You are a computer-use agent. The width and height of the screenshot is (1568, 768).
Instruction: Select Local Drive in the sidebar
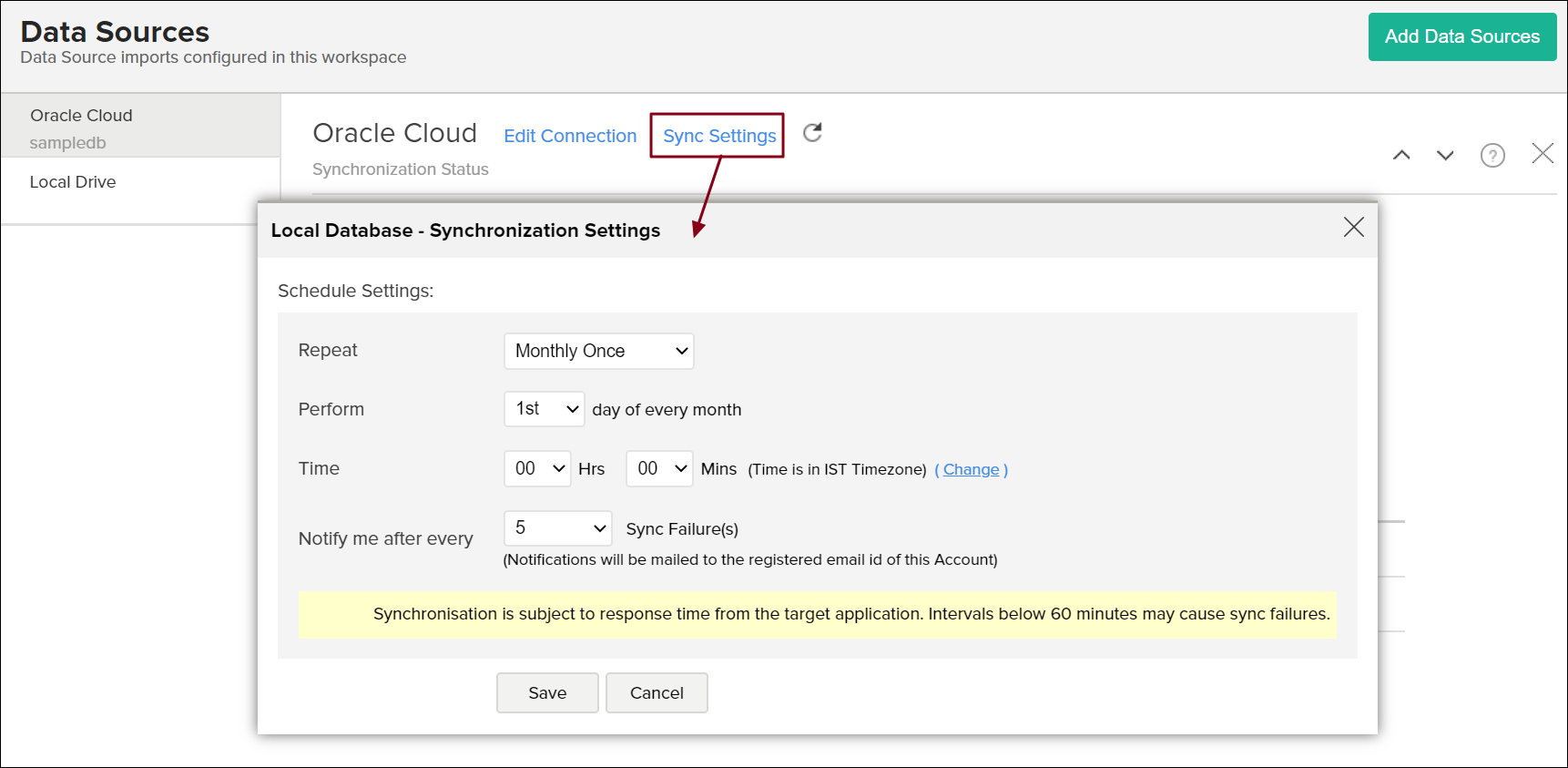pyautogui.click(x=73, y=182)
